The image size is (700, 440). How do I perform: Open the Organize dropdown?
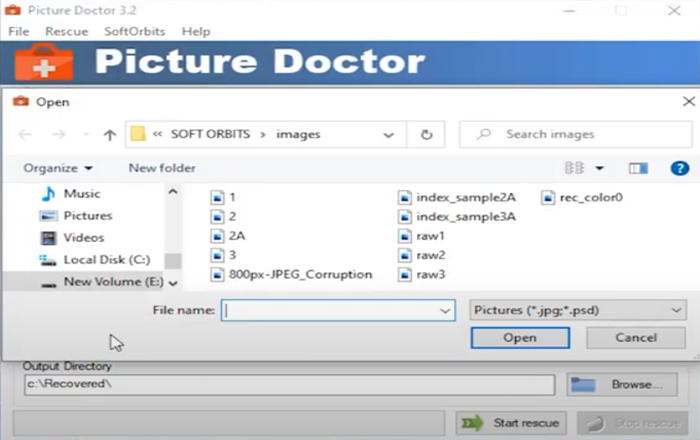(x=58, y=168)
